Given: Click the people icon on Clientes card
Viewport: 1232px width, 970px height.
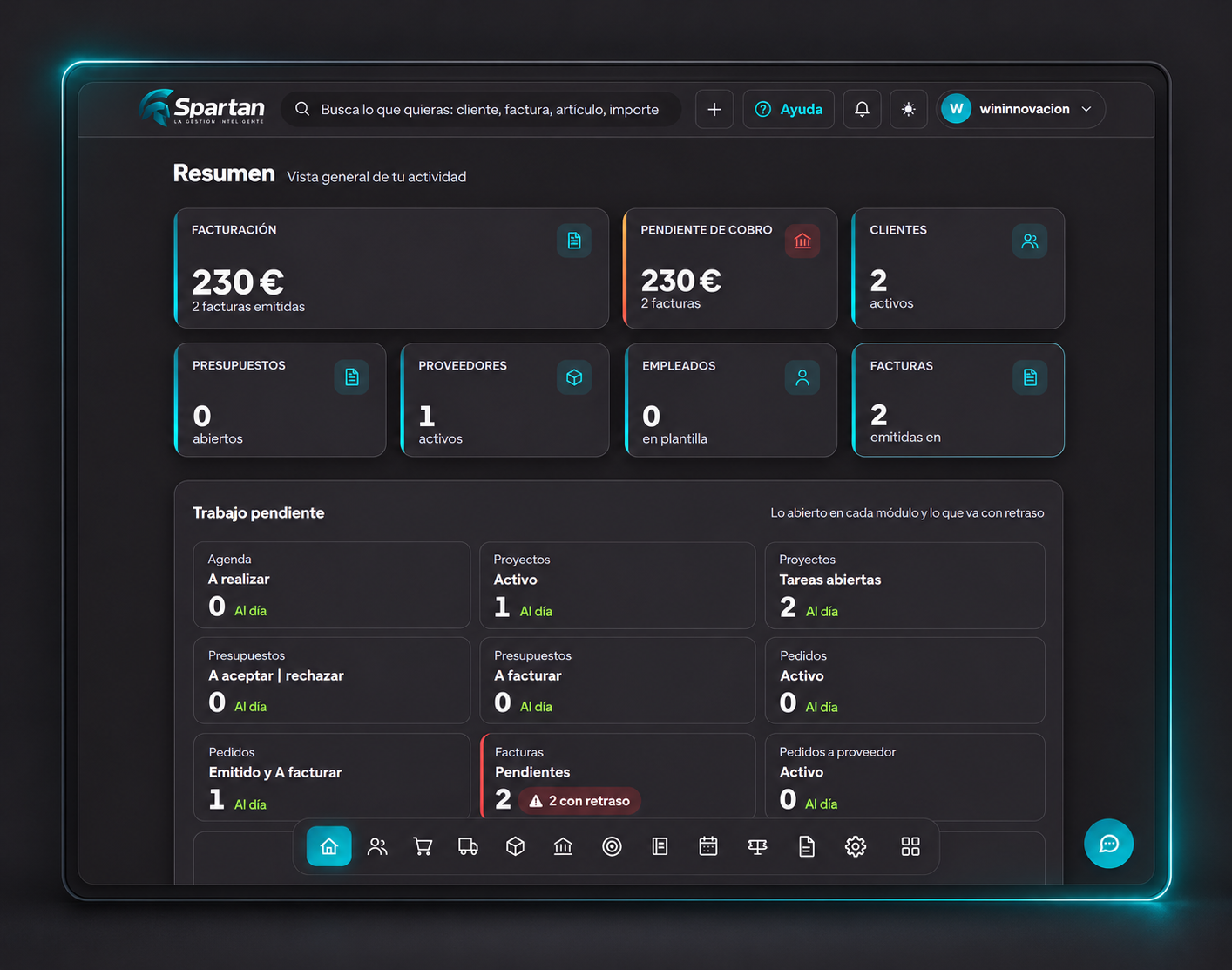Looking at the screenshot, I should coord(1030,241).
